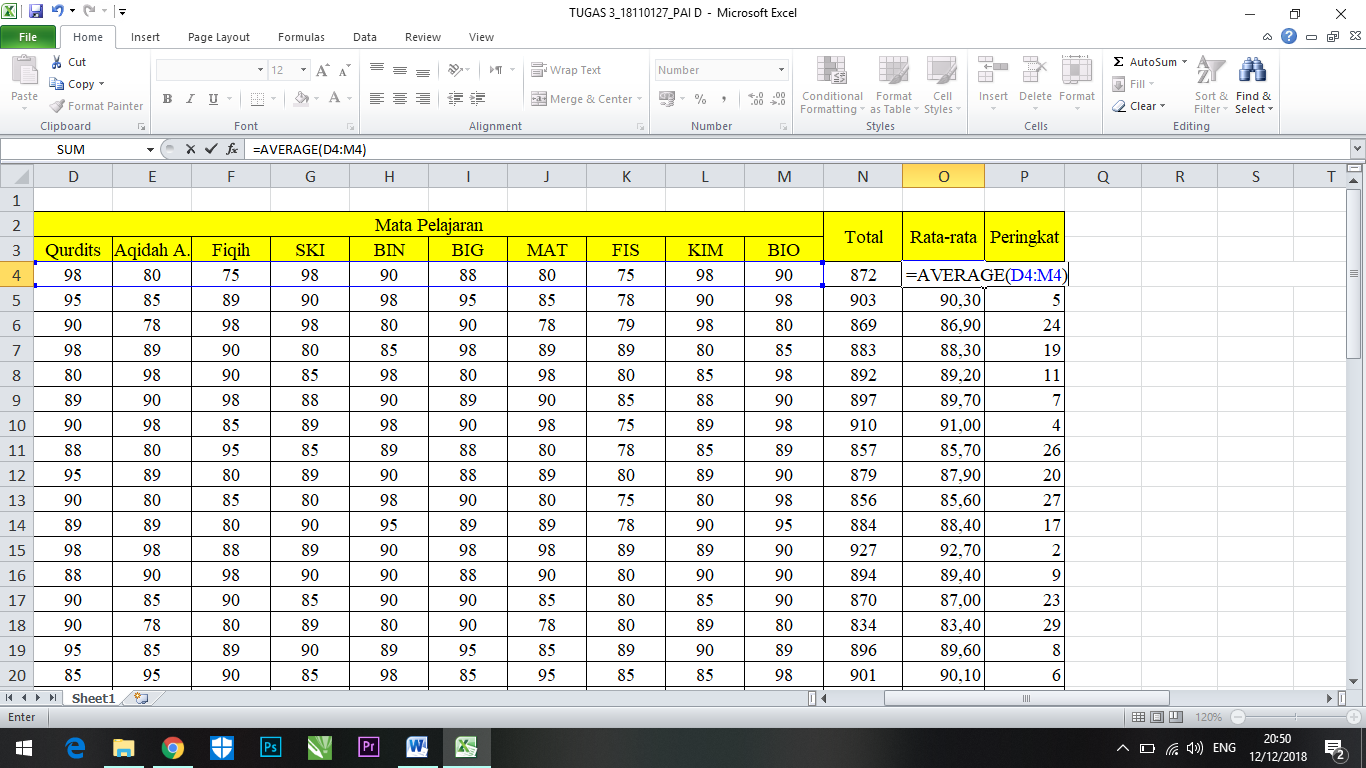Toggle italic formatting

tap(188, 100)
